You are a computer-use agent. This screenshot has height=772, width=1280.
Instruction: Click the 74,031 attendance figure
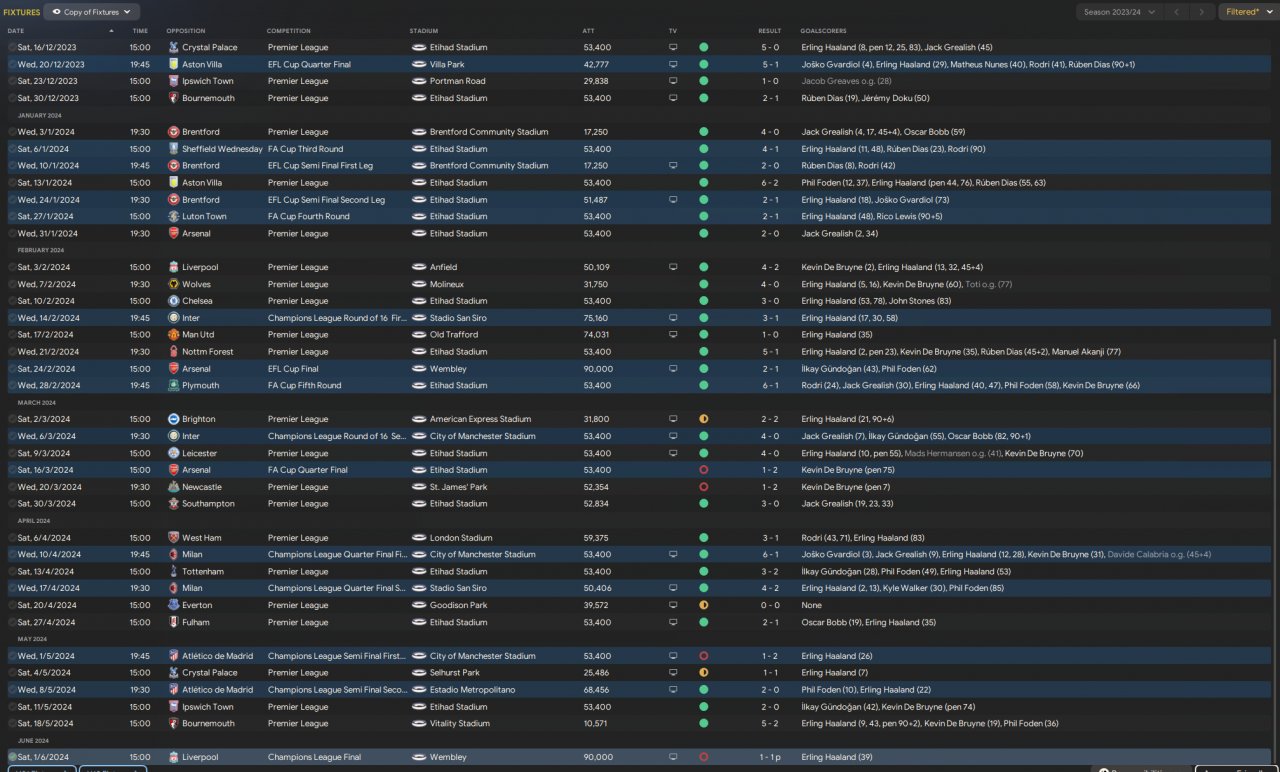coord(596,335)
